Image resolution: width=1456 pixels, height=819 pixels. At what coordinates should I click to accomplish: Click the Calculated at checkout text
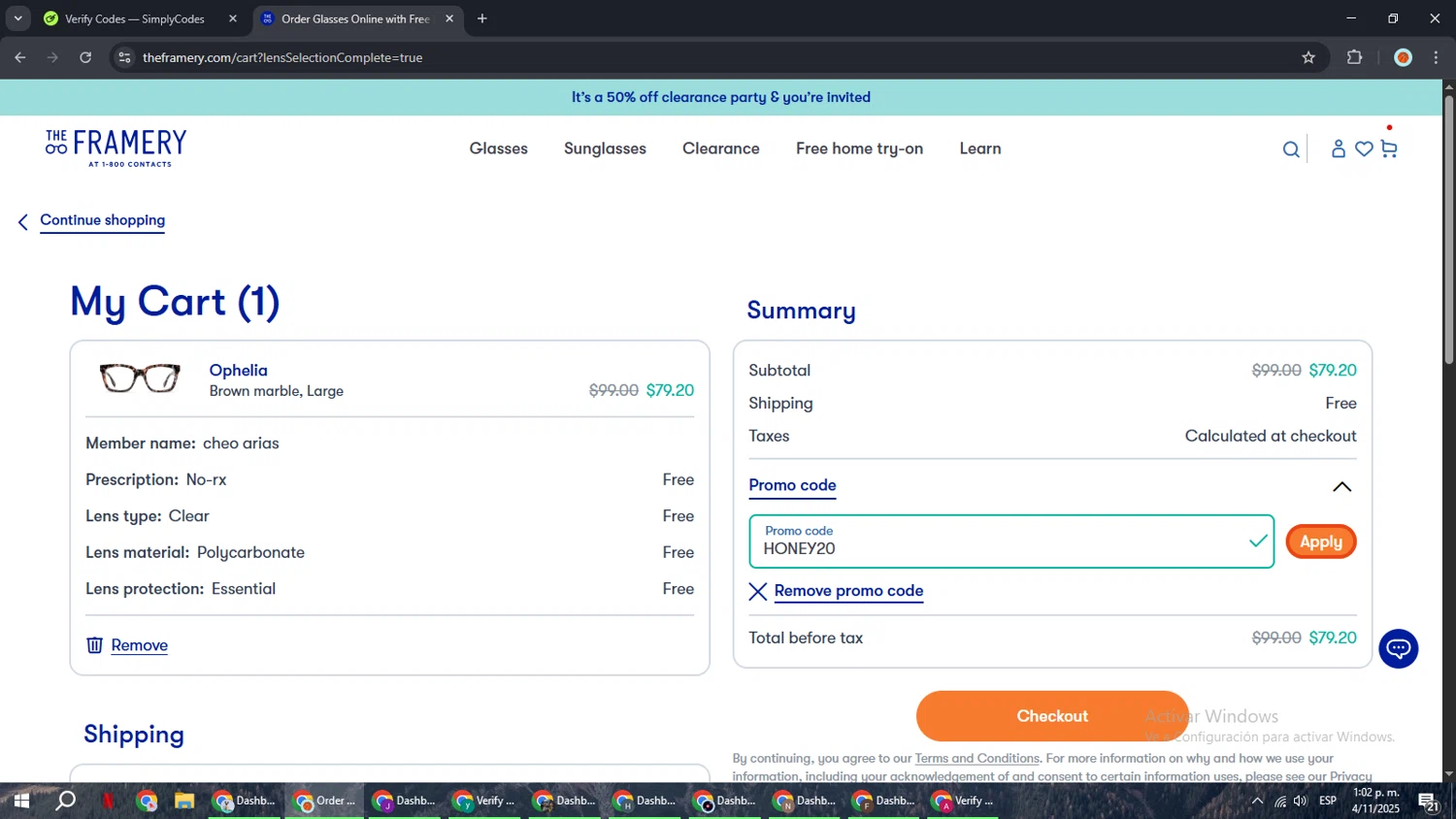tap(1271, 436)
